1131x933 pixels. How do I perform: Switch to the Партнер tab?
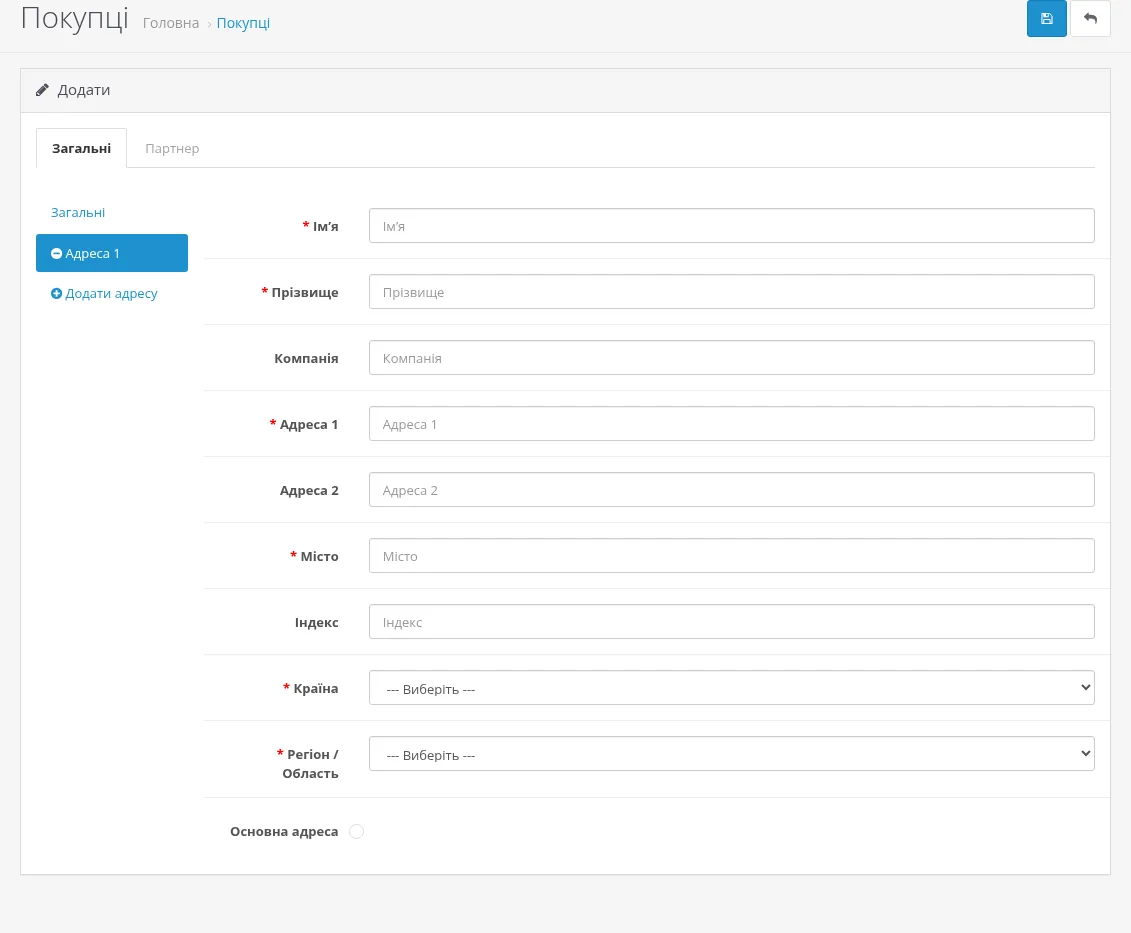(x=172, y=148)
